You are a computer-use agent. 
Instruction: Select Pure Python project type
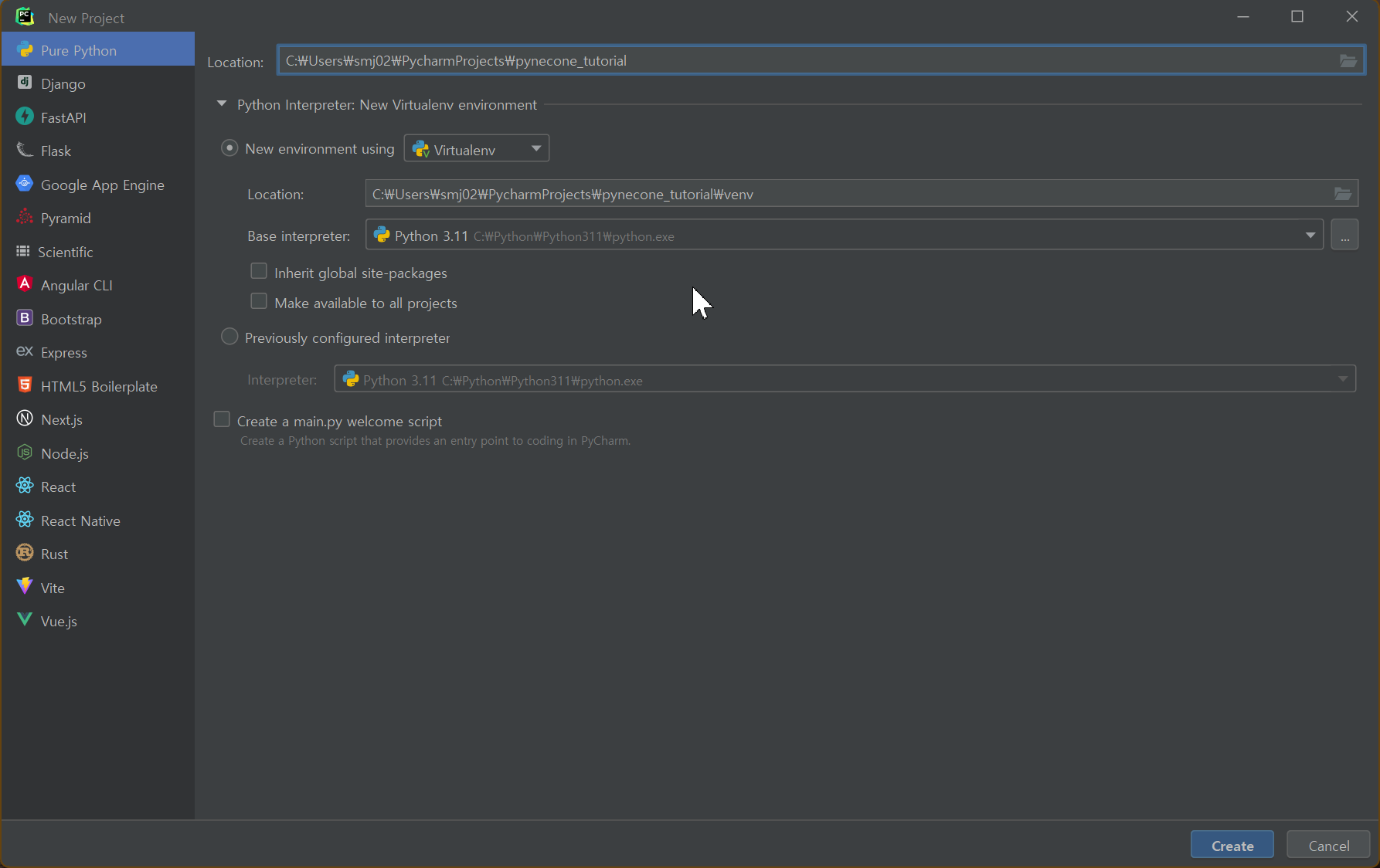(98, 49)
